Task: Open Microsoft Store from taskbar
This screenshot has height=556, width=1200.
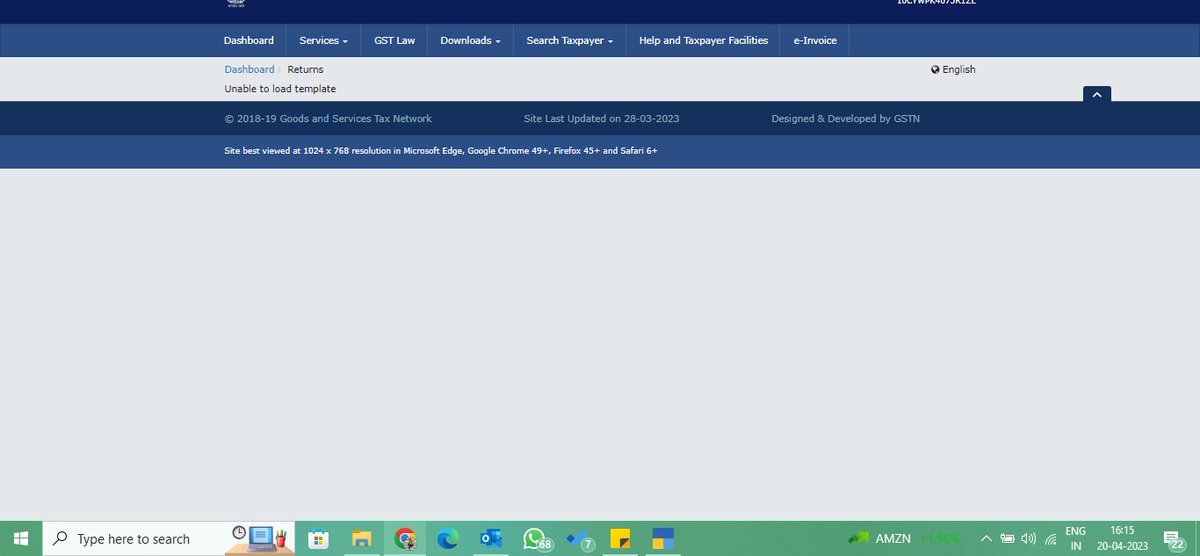Action: 318,538
